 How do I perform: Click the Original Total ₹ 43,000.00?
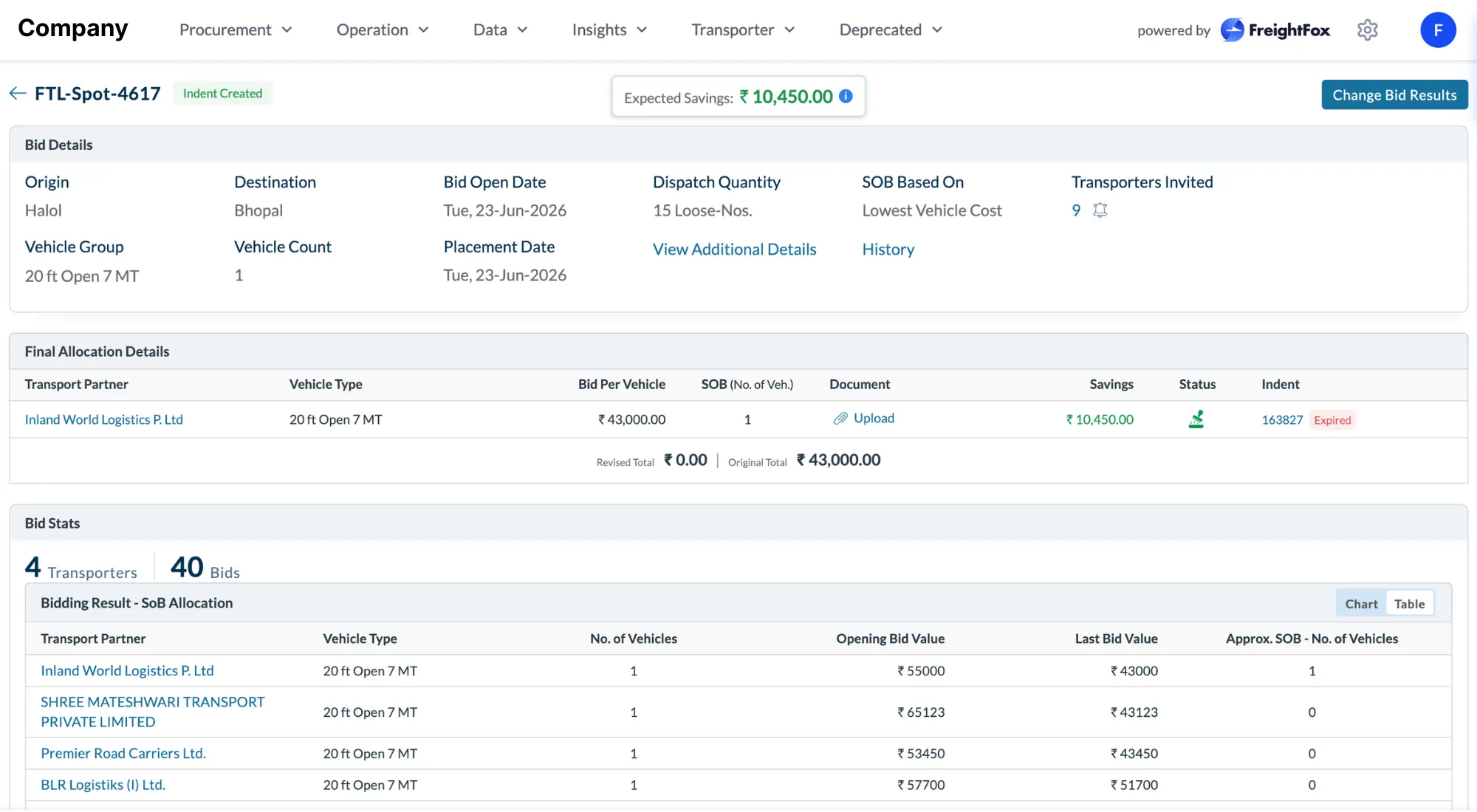pyautogui.click(x=838, y=460)
